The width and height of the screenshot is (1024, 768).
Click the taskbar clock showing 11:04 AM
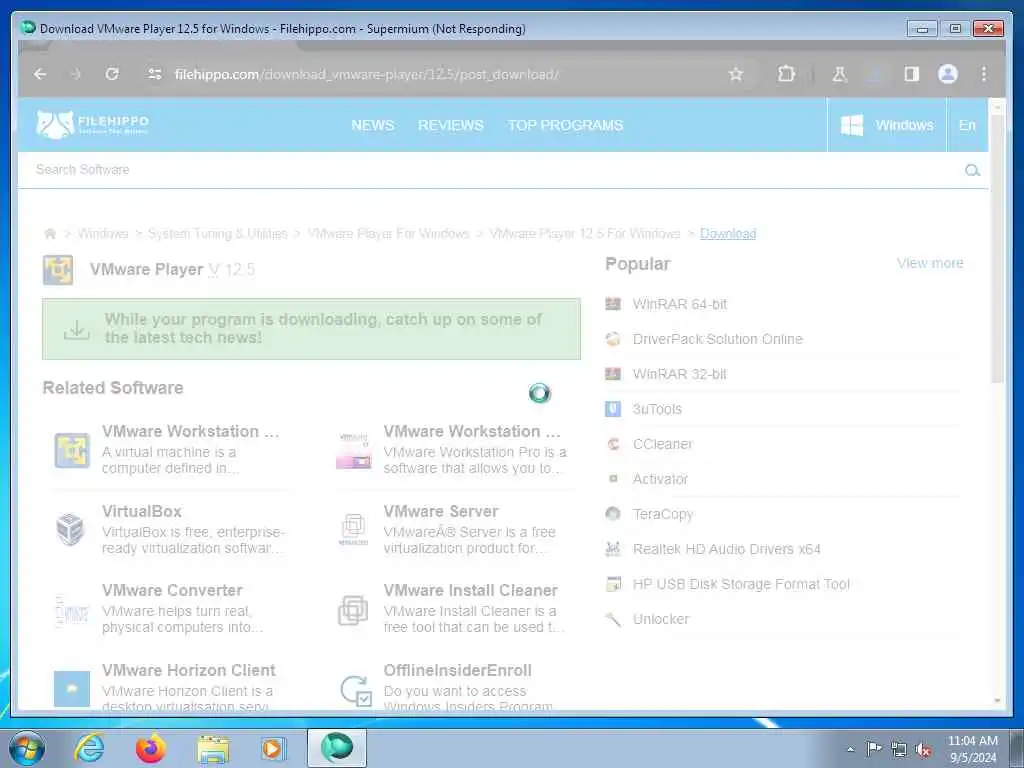click(972, 749)
